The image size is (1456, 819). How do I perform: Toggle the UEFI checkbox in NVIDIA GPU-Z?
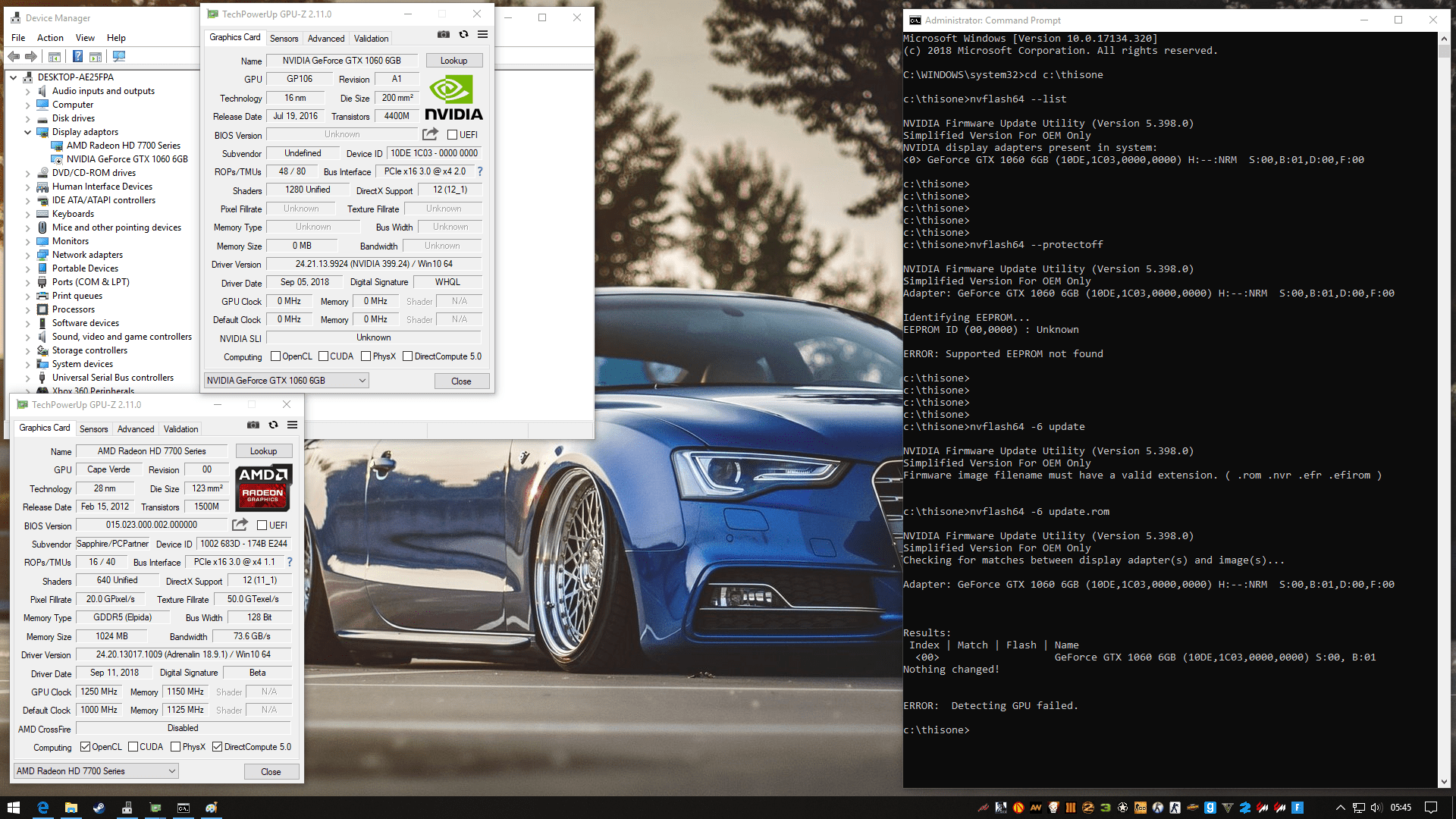(453, 135)
